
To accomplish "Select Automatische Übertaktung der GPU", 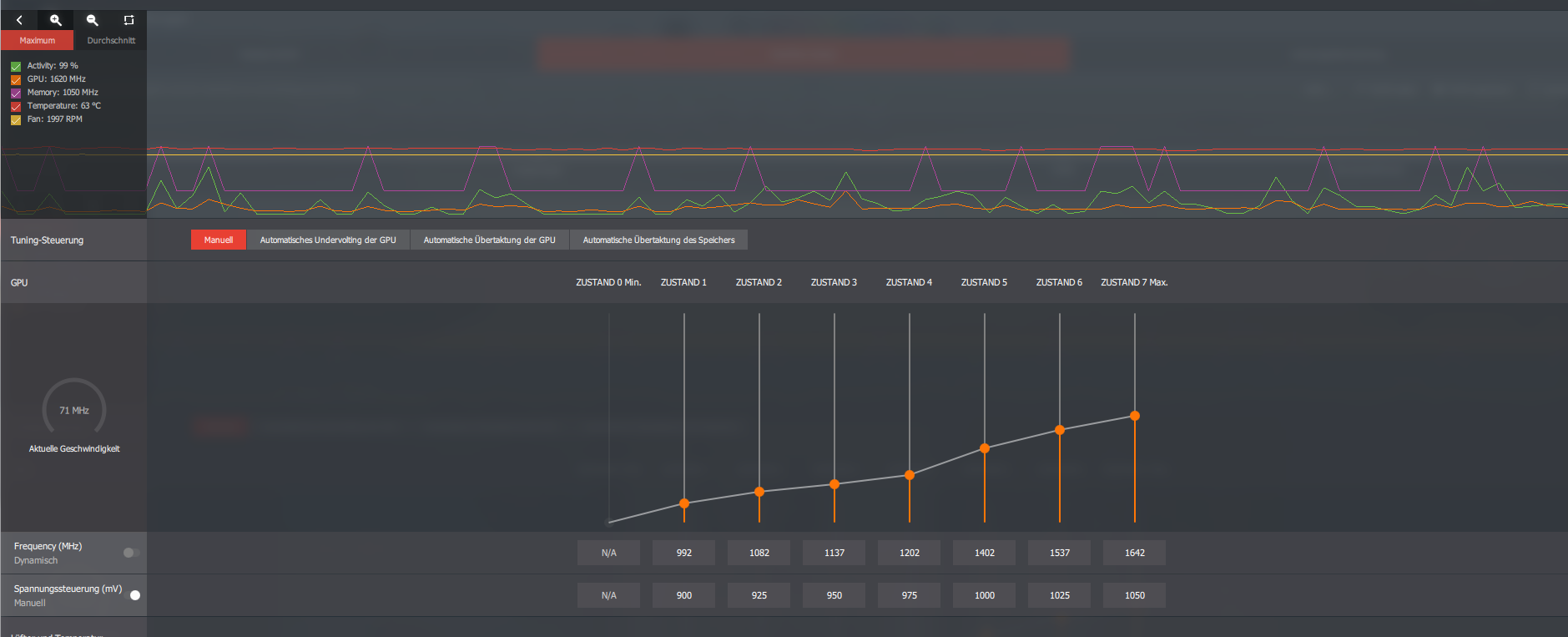I will (x=489, y=240).
